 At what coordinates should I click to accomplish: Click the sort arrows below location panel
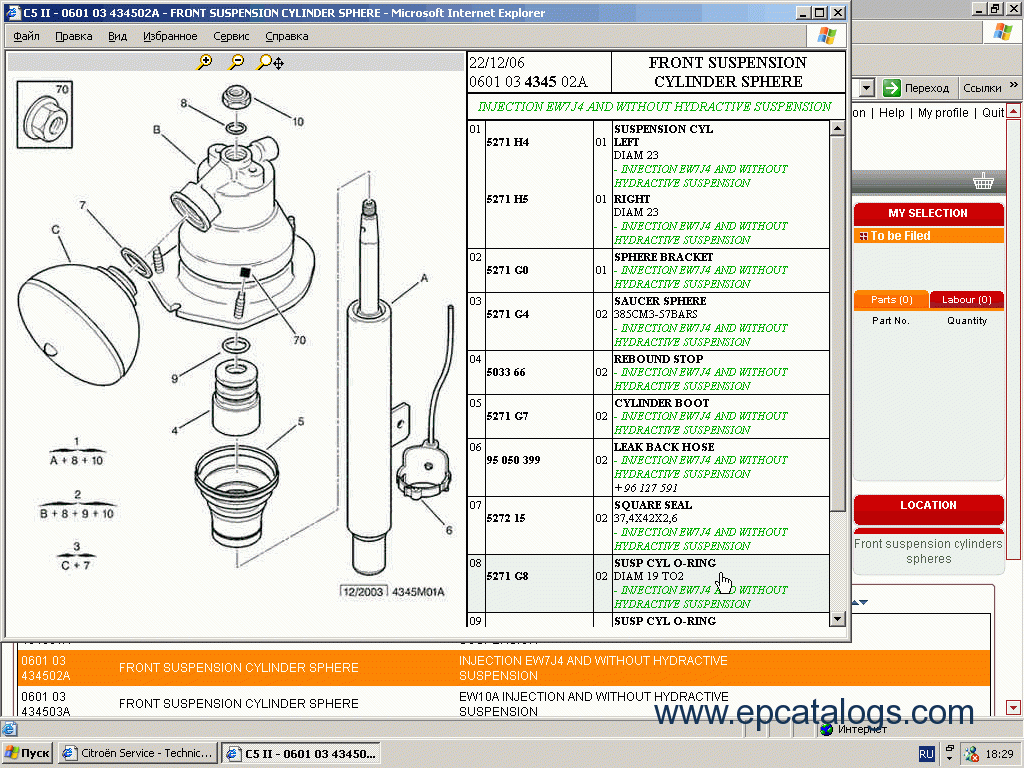[x=861, y=602]
